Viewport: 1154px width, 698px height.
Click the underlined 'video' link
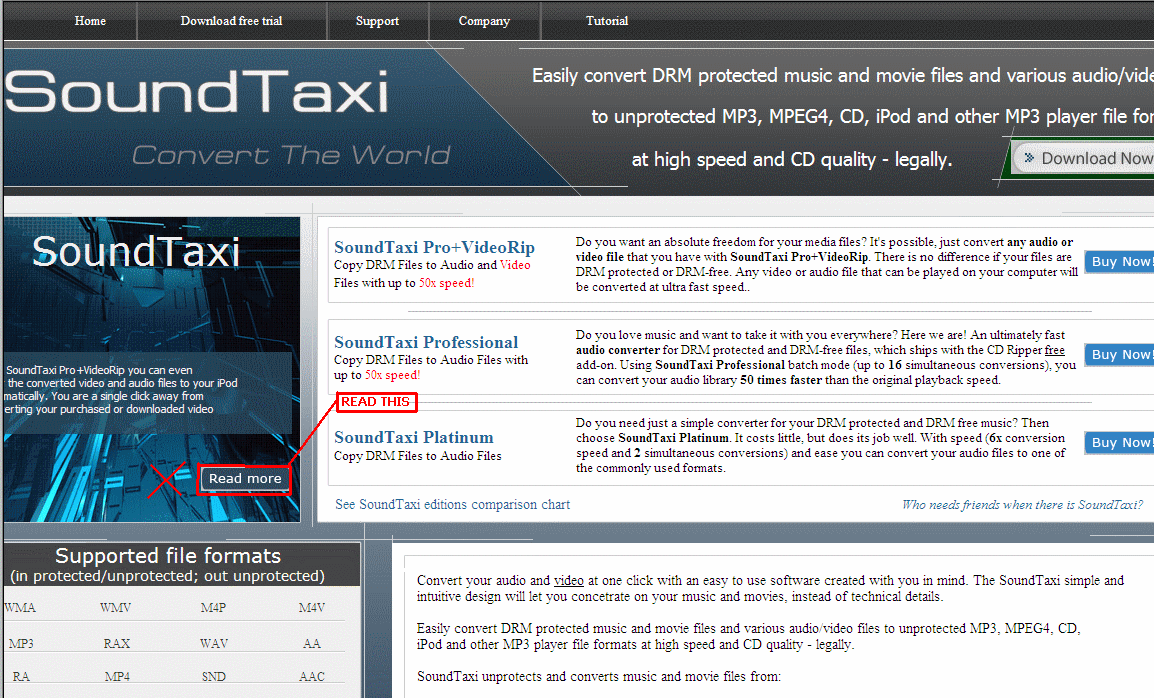coord(568,580)
